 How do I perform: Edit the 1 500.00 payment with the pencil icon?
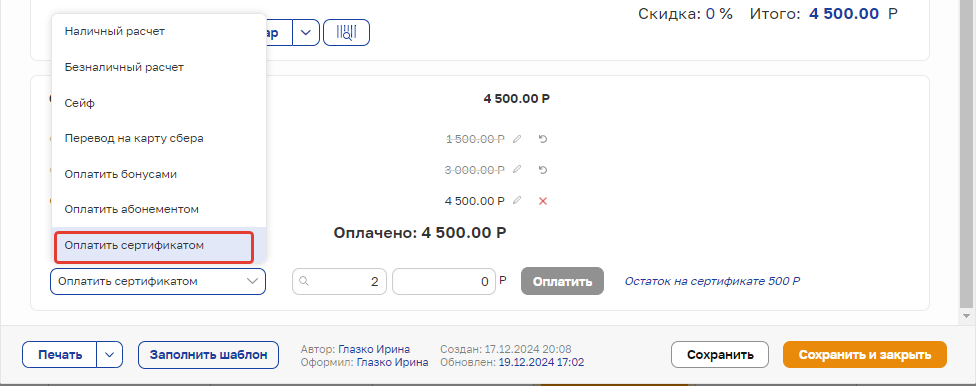point(516,139)
